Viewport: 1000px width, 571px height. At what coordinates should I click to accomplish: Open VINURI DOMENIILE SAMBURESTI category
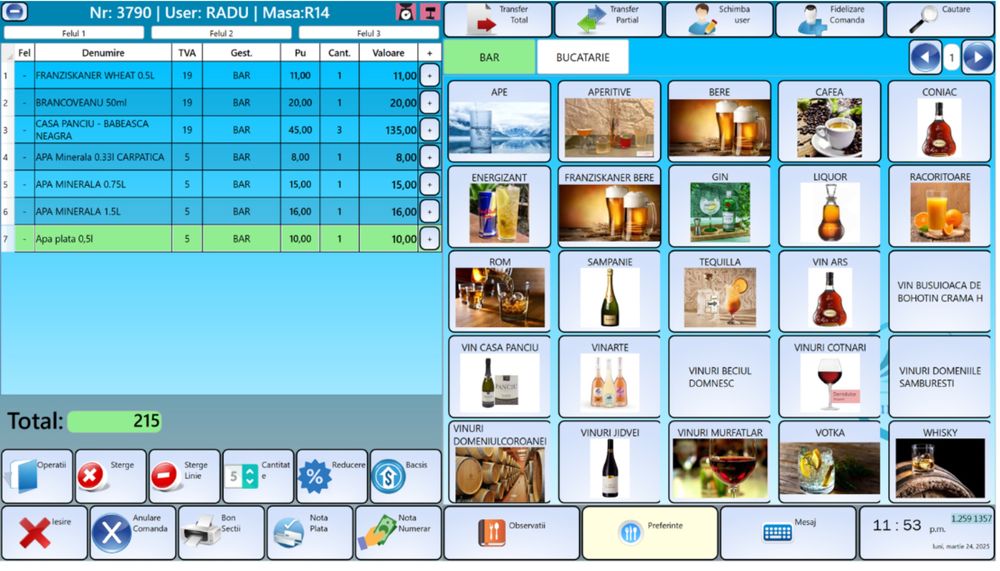(x=939, y=377)
